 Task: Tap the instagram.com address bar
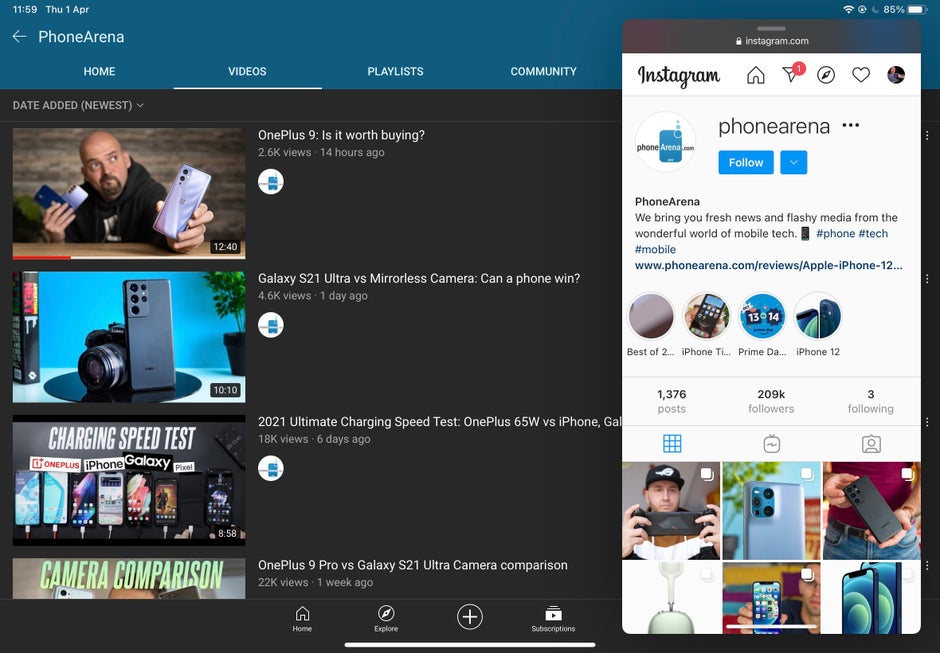tap(772, 41)
